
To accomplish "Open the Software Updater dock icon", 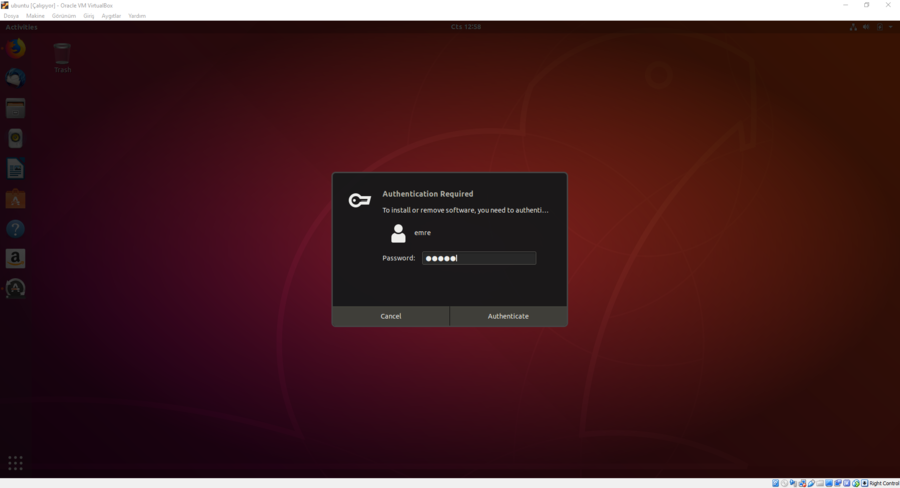I will click(x=15, y=288).
